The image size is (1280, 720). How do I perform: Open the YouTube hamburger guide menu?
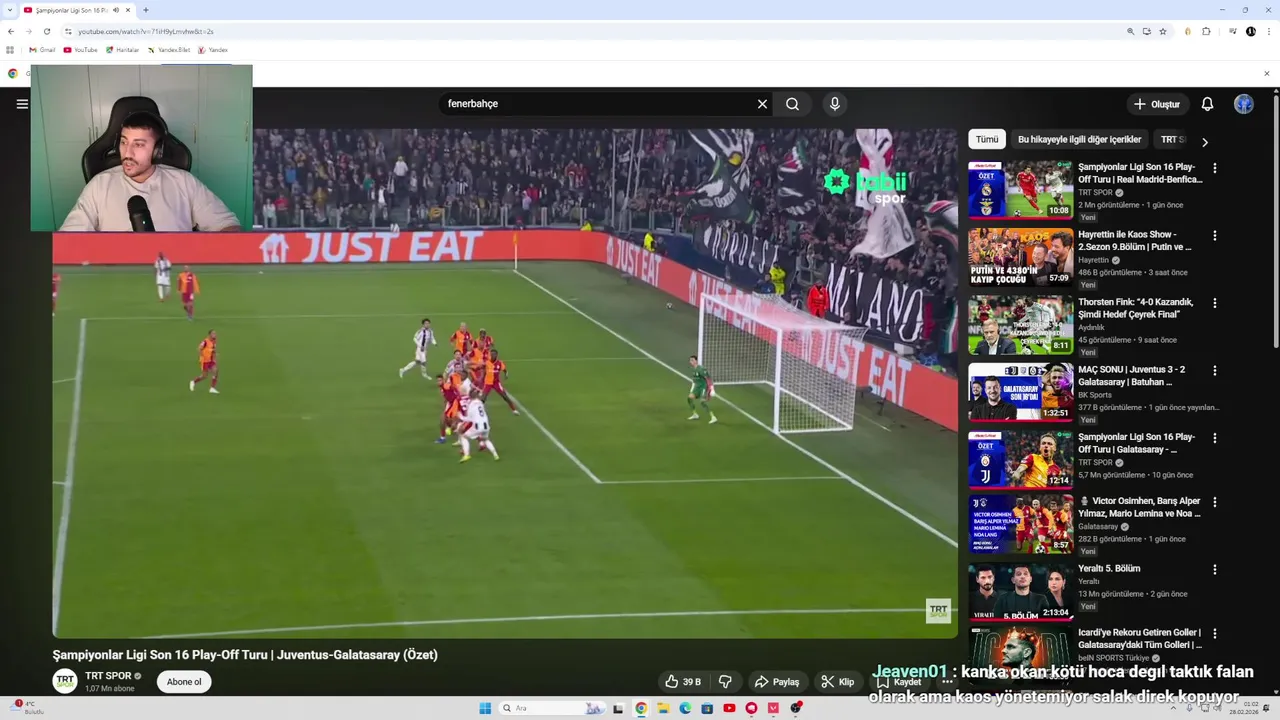pyautogui.click(x=22, y=104)
